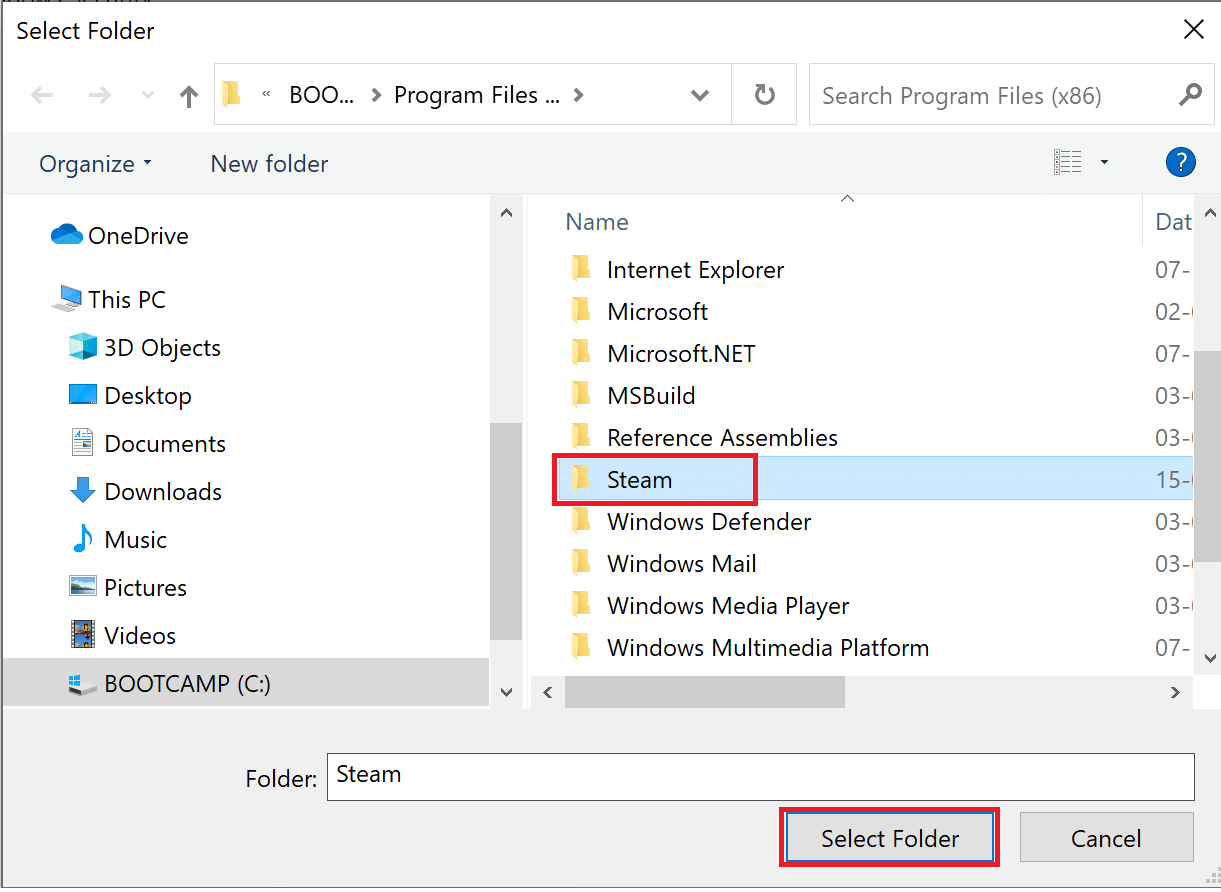This screenshot has width=1221, height=892.
Task: Select the Windows Defender folder
Action: [708, 521]
